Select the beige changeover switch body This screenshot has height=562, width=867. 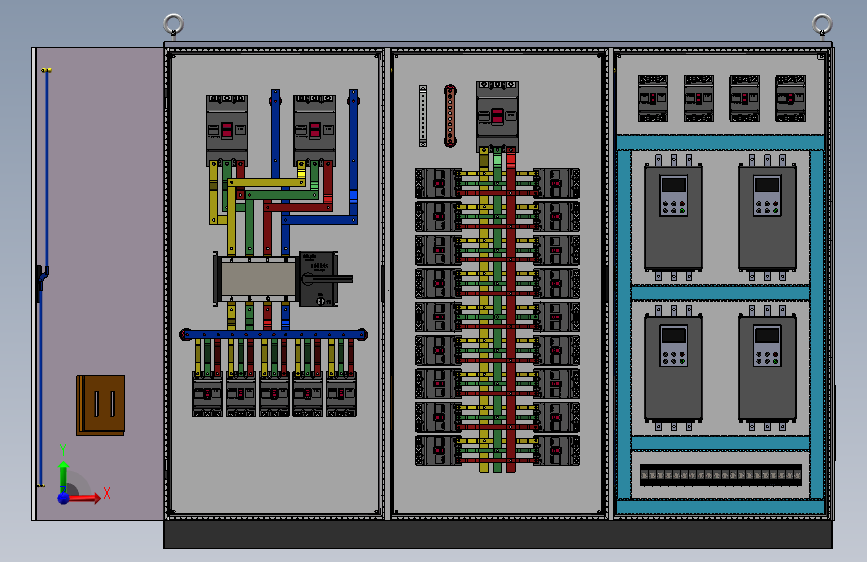[x=258, y=279]
